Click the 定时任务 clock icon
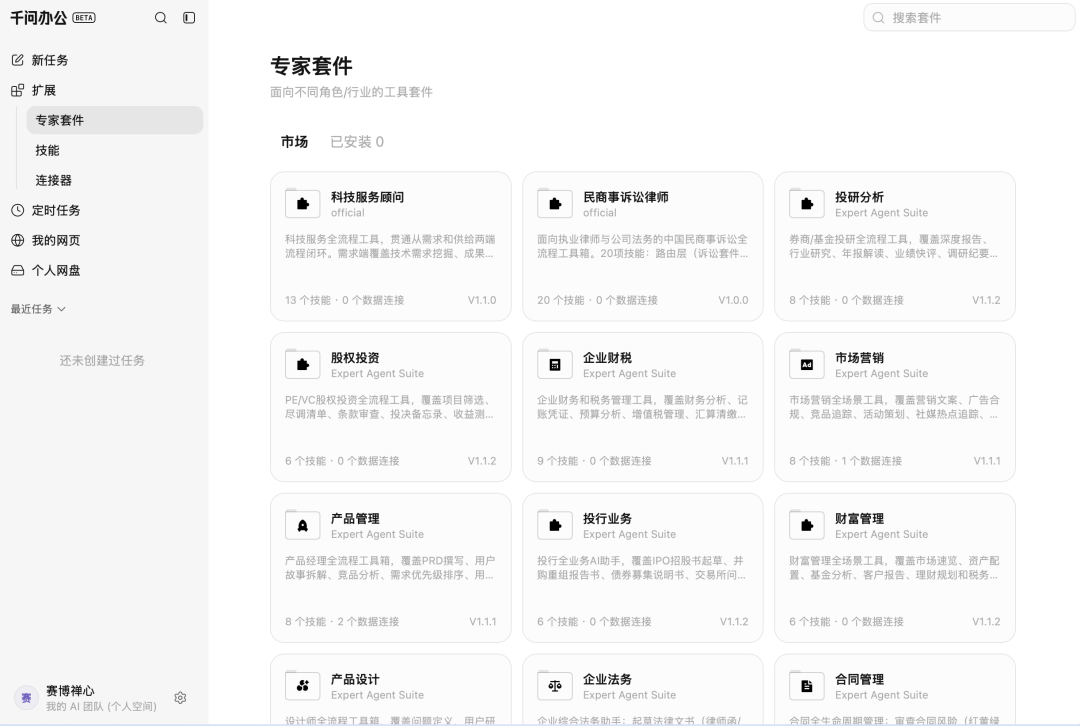The image size is (1080, 726). [x=18, y=210]
